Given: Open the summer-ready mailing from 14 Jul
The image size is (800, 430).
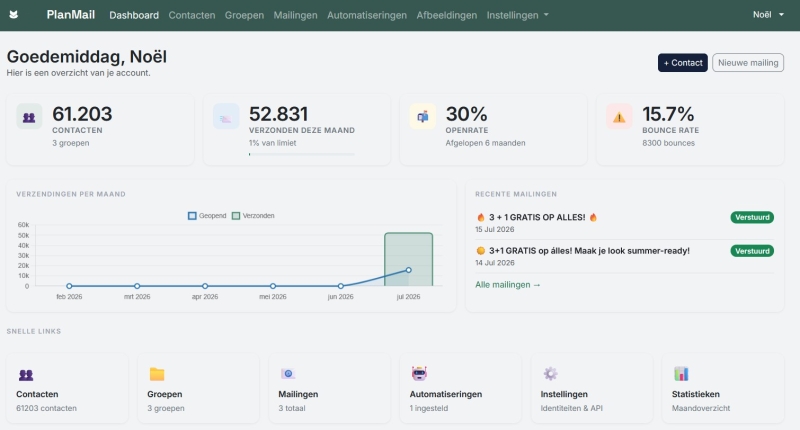Looking at the screenshot, I should pos(583,251).
